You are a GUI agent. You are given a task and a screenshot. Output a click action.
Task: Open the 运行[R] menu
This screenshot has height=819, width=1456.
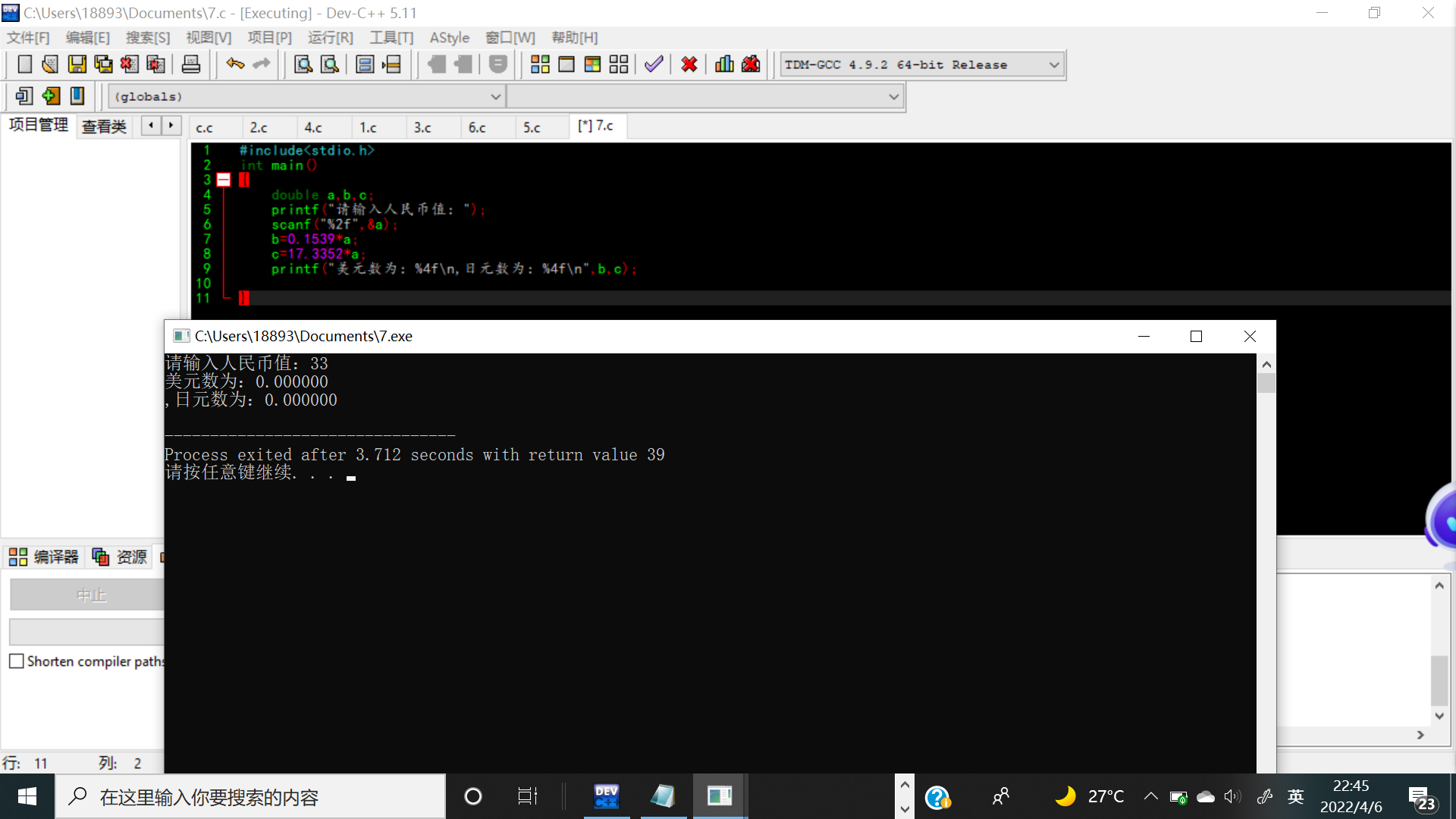click(330, 38)
